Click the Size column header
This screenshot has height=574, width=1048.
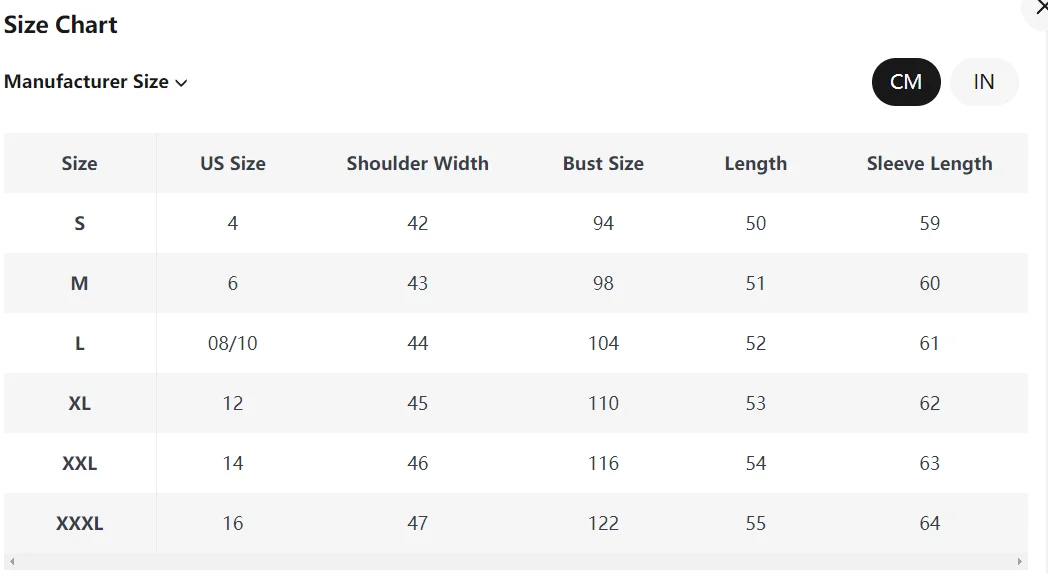coord(79,163)
